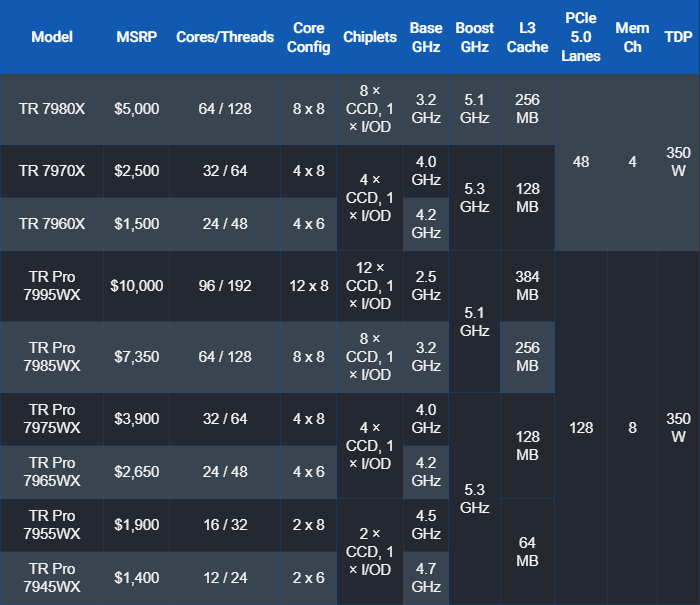Click the TR 7960X model cell

click(52, 223)
